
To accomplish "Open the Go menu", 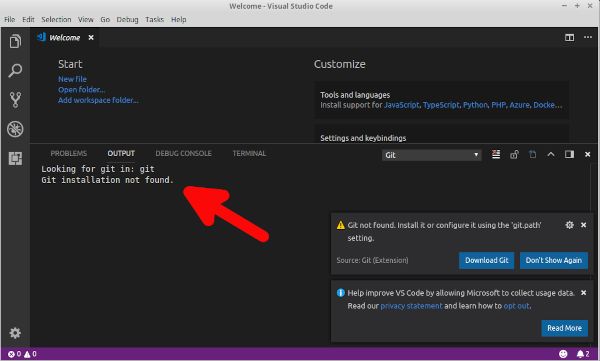I will pyautogui.click(x=105, y=20).
